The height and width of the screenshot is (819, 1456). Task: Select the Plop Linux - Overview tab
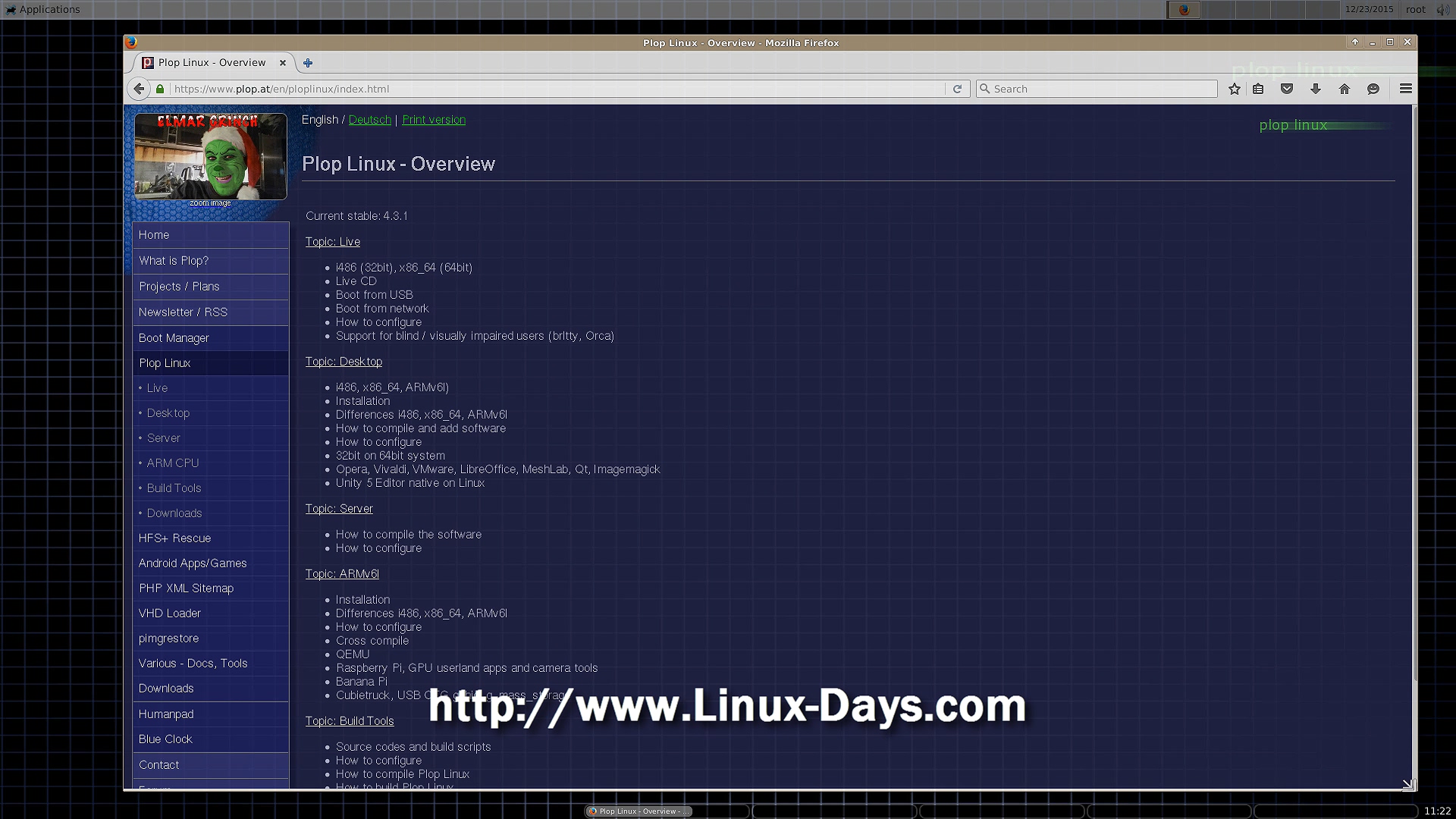tap(212, 63)
